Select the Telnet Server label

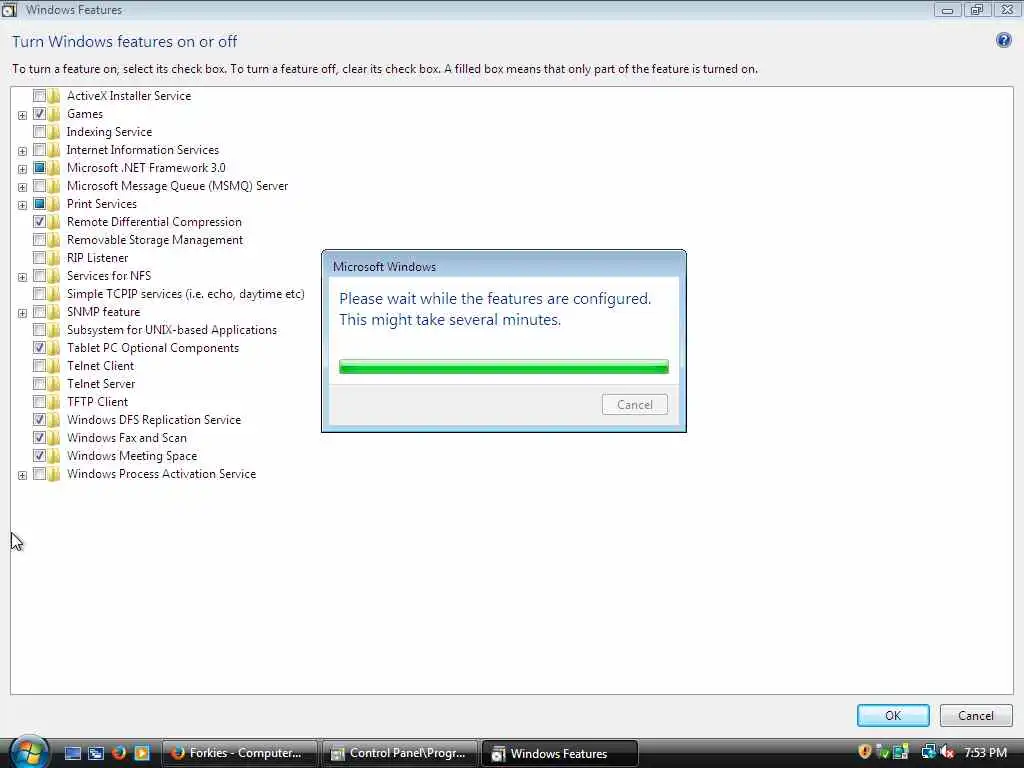[101, 384]
